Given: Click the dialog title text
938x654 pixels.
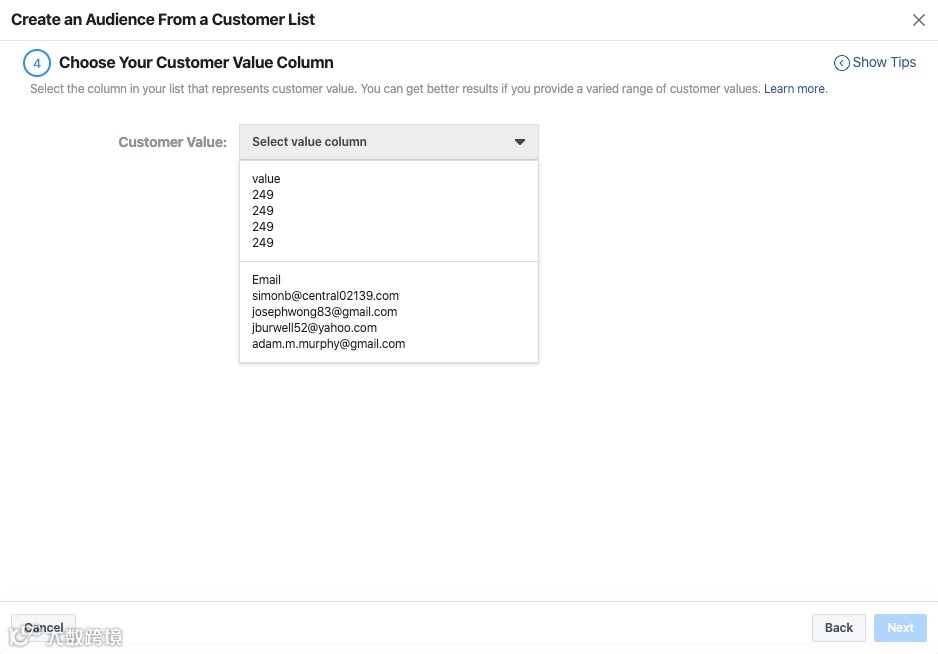Looking at the screenshot, I should 163,19.
